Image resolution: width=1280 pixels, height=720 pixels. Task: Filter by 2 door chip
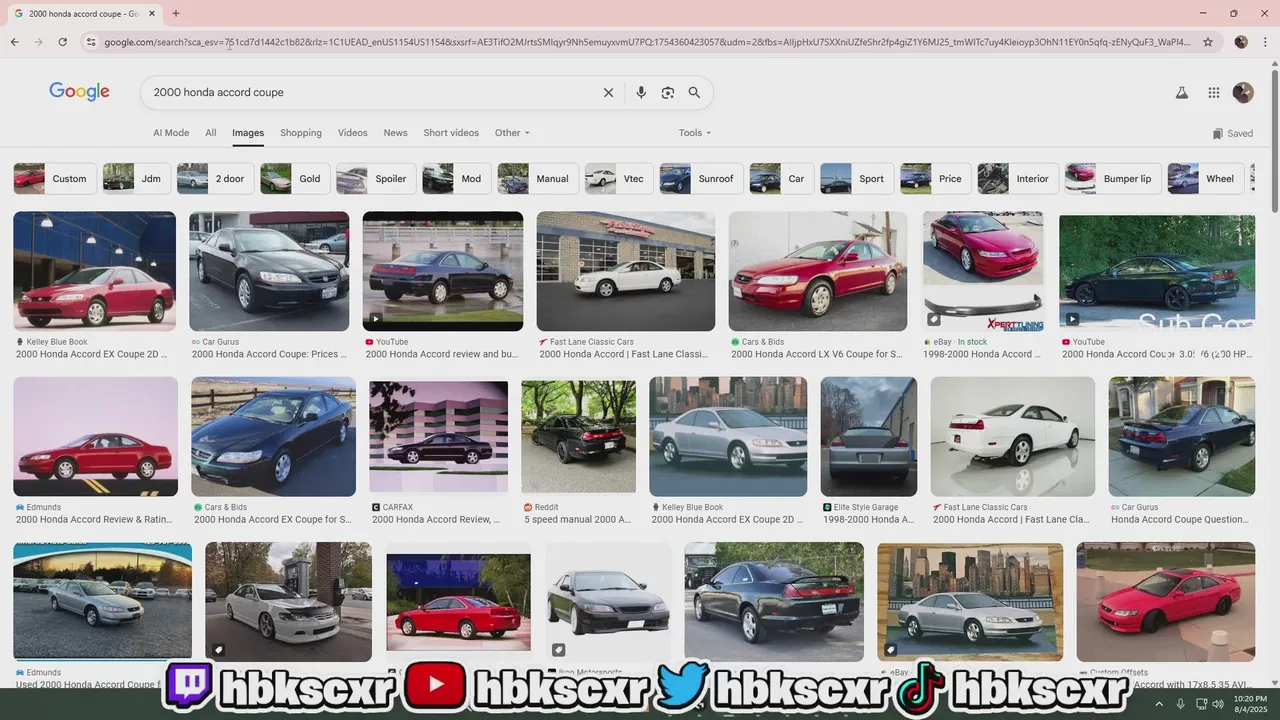[215, 179]
